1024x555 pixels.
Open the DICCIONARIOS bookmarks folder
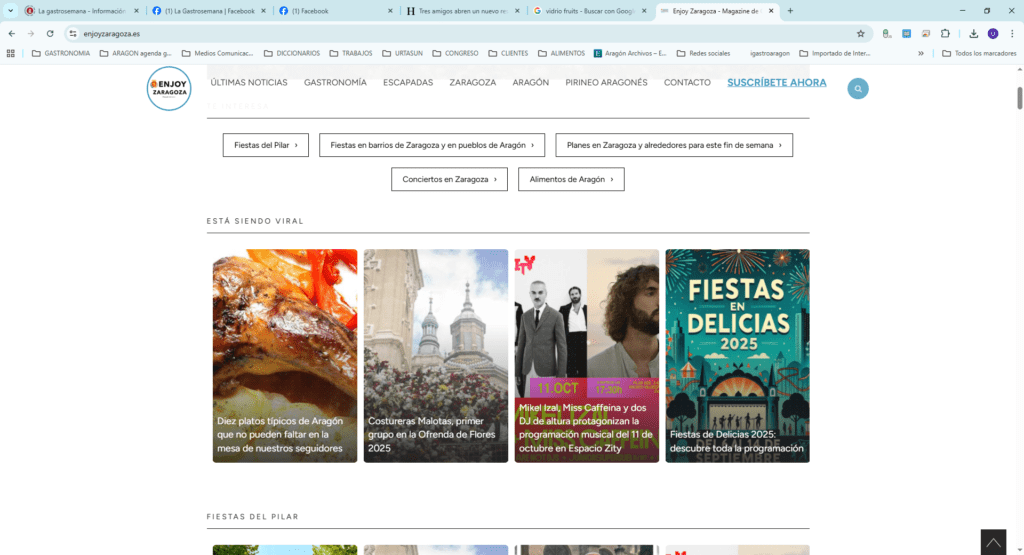click(x=292, y=53)
